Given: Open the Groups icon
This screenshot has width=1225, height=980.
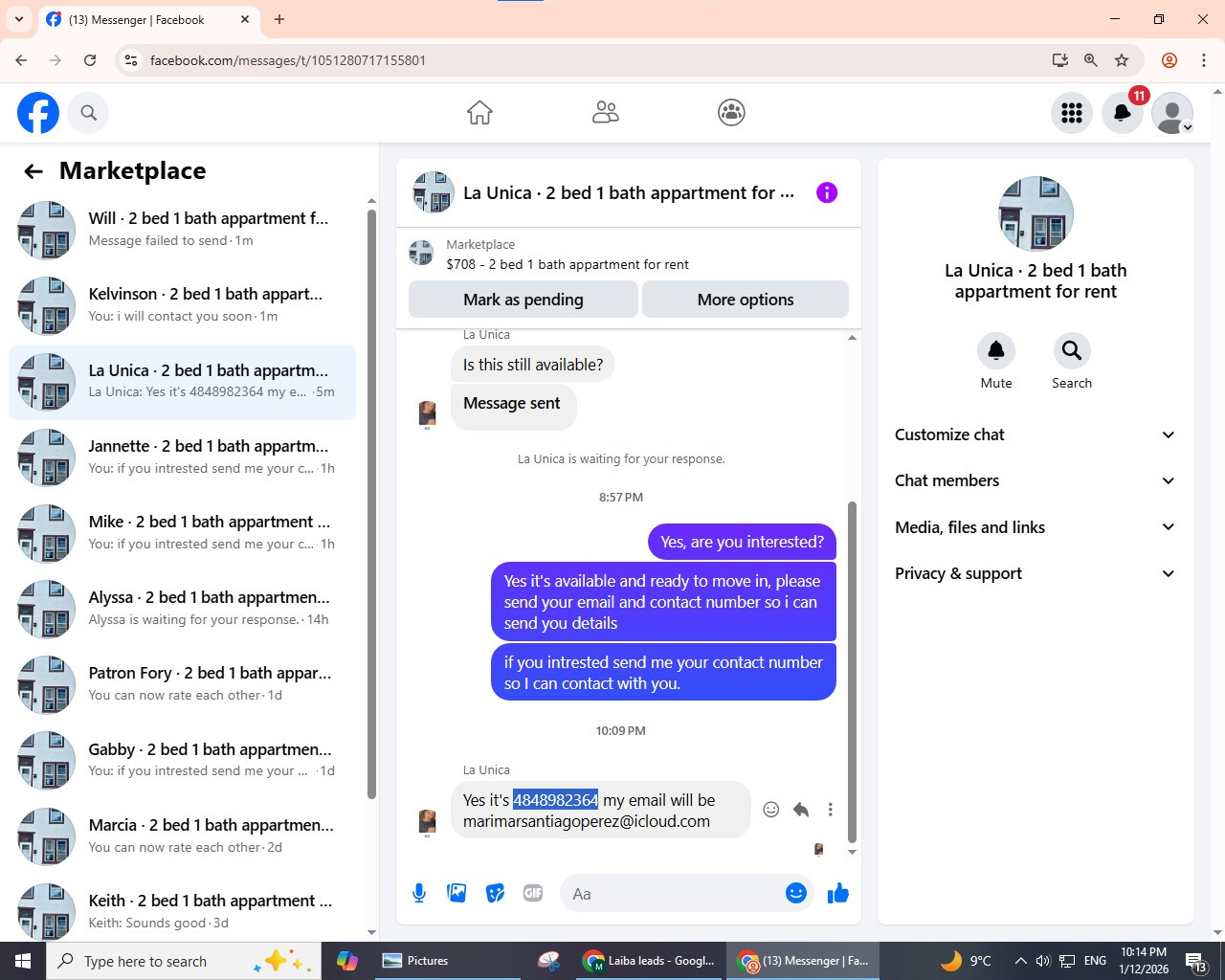Looking at the screenshot, I should click(x=731, y=113).
